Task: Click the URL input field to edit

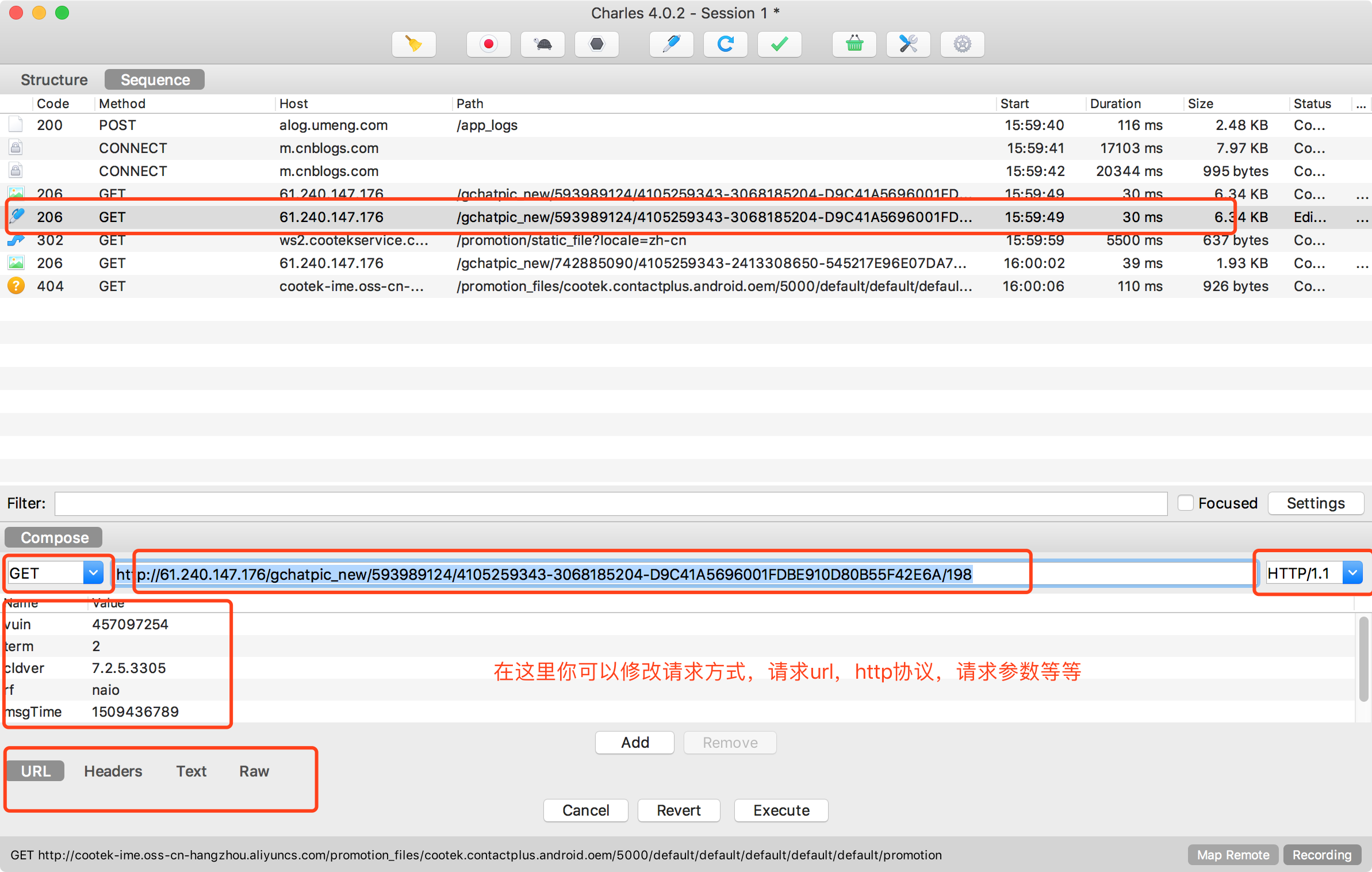Action: tap(686, 573)
